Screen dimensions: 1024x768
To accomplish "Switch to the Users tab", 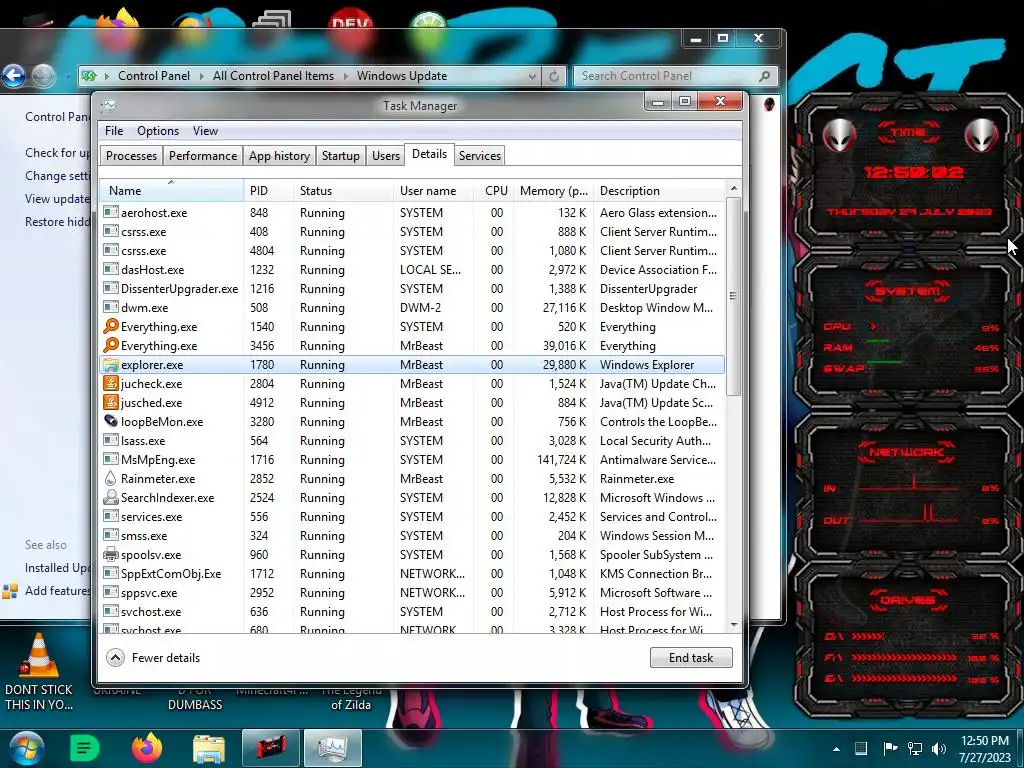I will tap(385, 155).
